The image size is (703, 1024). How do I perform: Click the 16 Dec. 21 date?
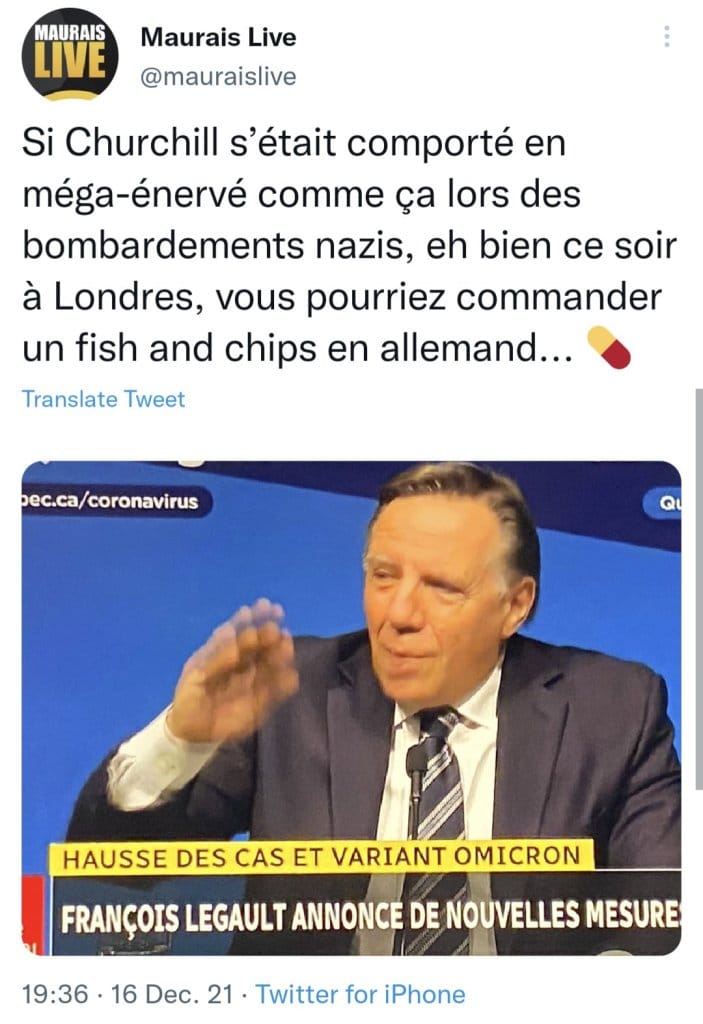tap(172, 994)
